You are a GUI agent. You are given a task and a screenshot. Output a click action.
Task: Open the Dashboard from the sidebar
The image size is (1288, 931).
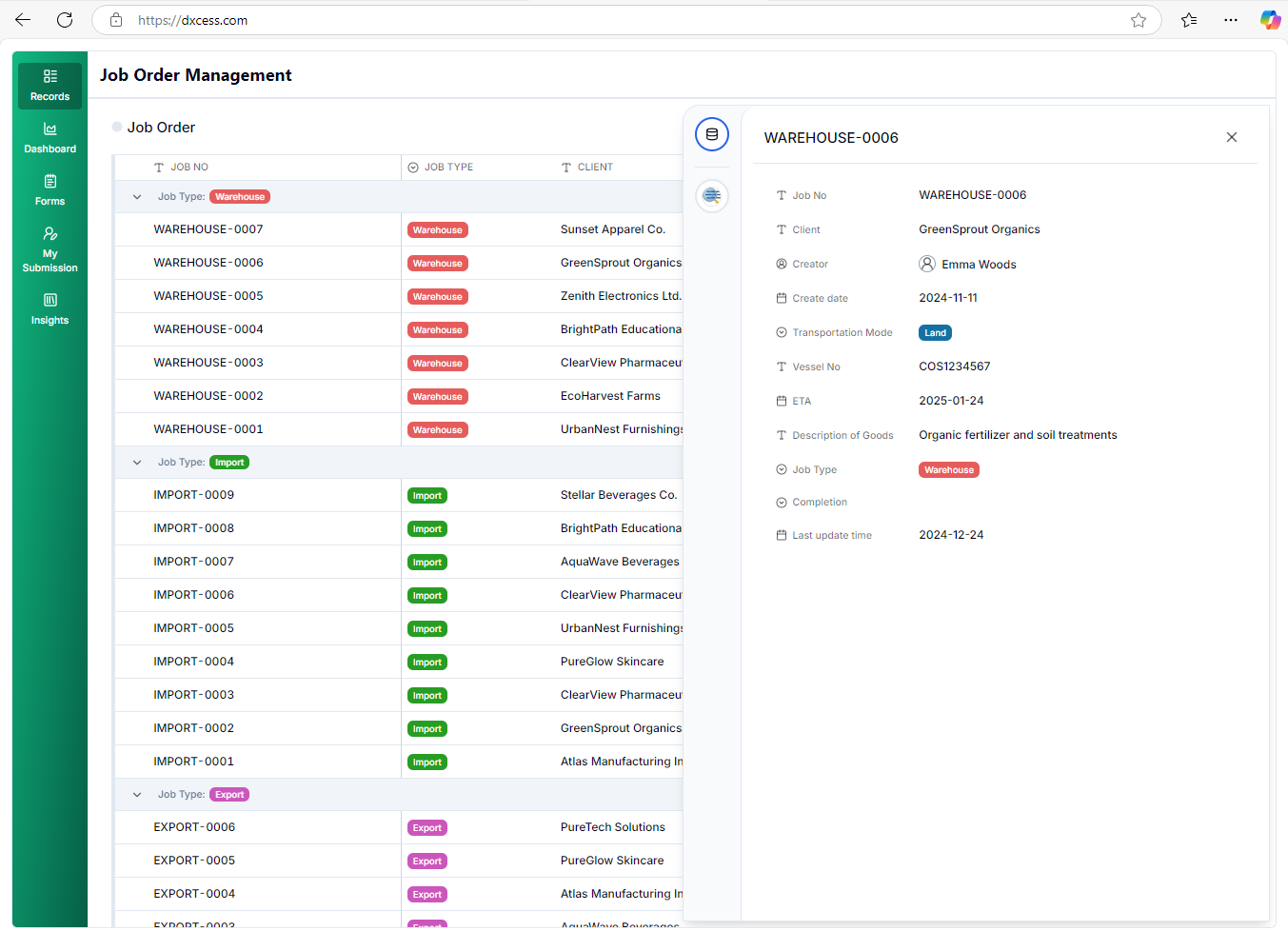[x=50, y=137]
